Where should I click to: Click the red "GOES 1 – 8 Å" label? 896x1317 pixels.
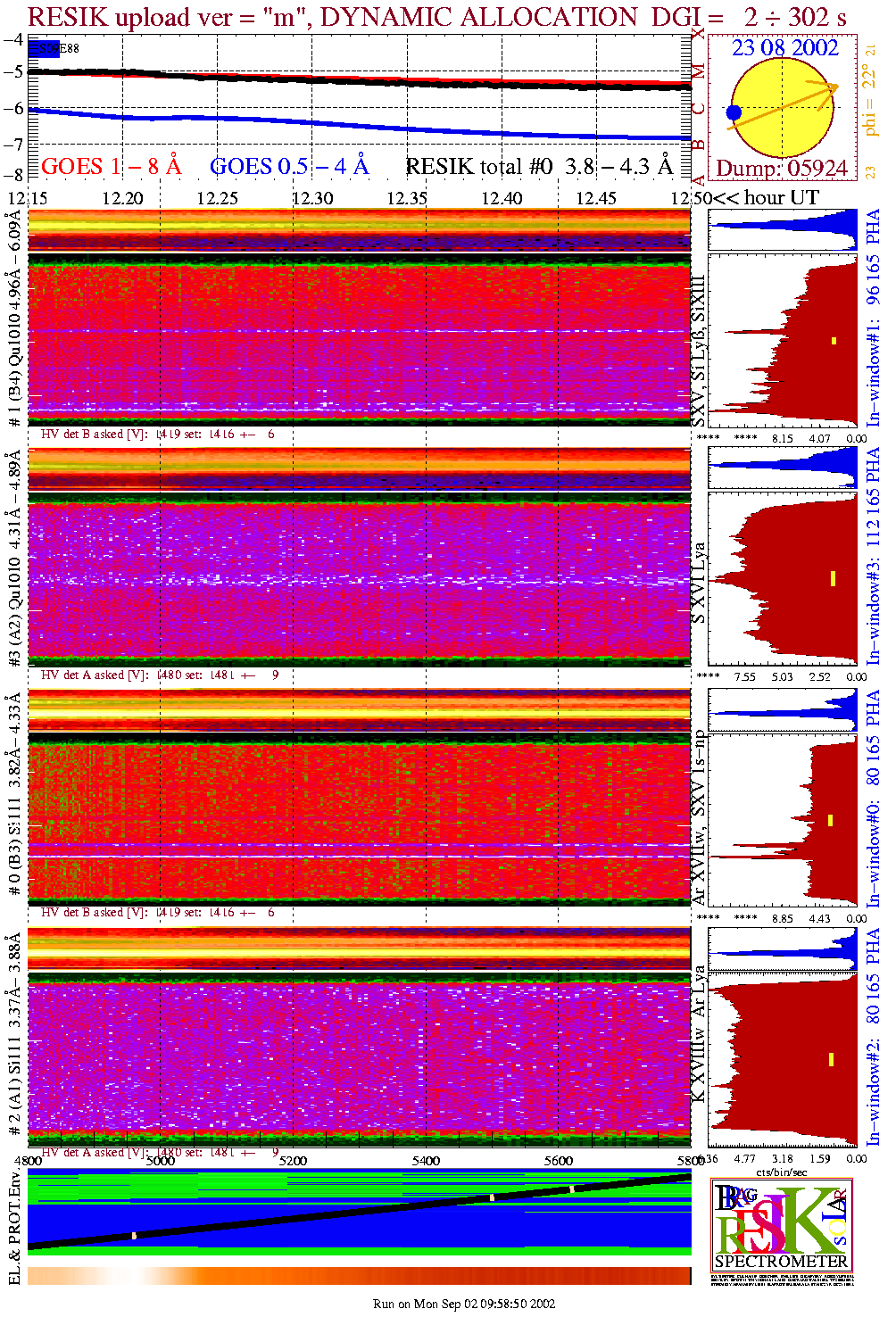tap(111, 167)
